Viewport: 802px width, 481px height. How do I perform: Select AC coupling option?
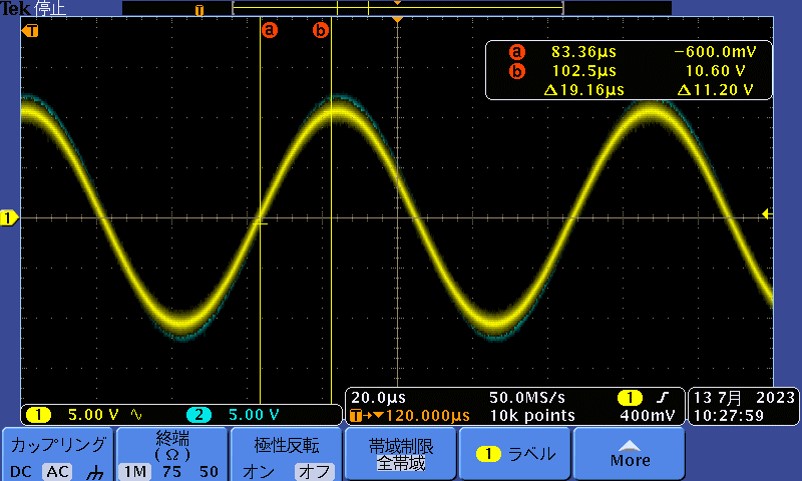pyautogui.click(x=56, y=471)
